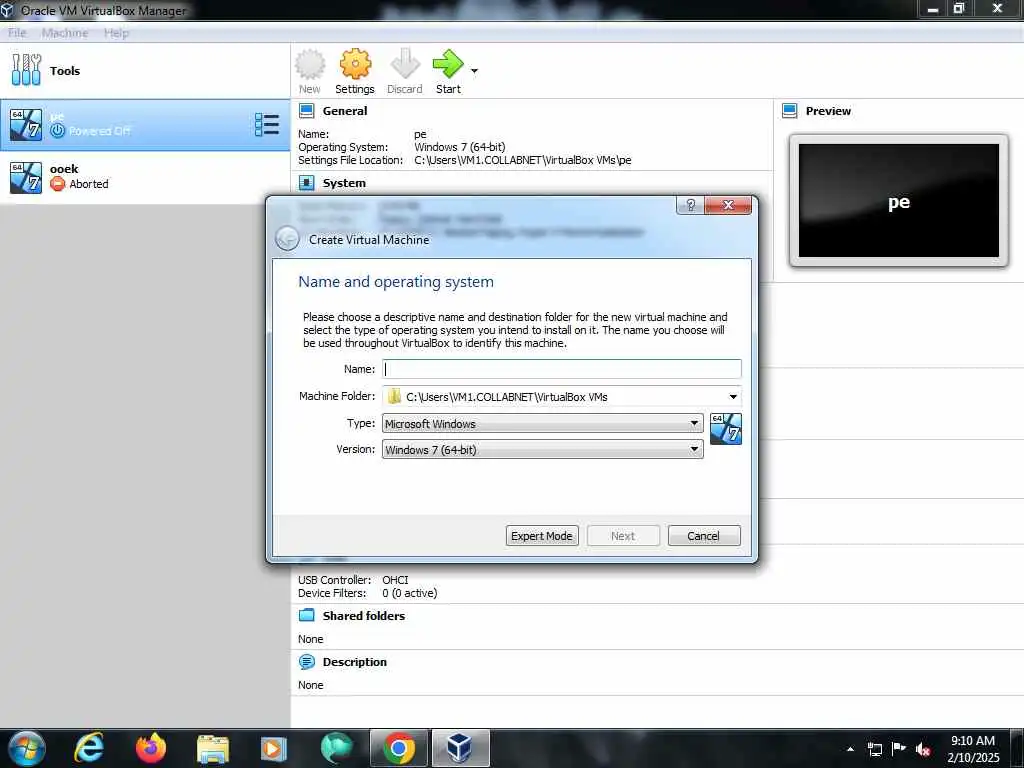Click the network tray icon
1024x768 pixels.
pyautogui.click(x=874, y=749)
